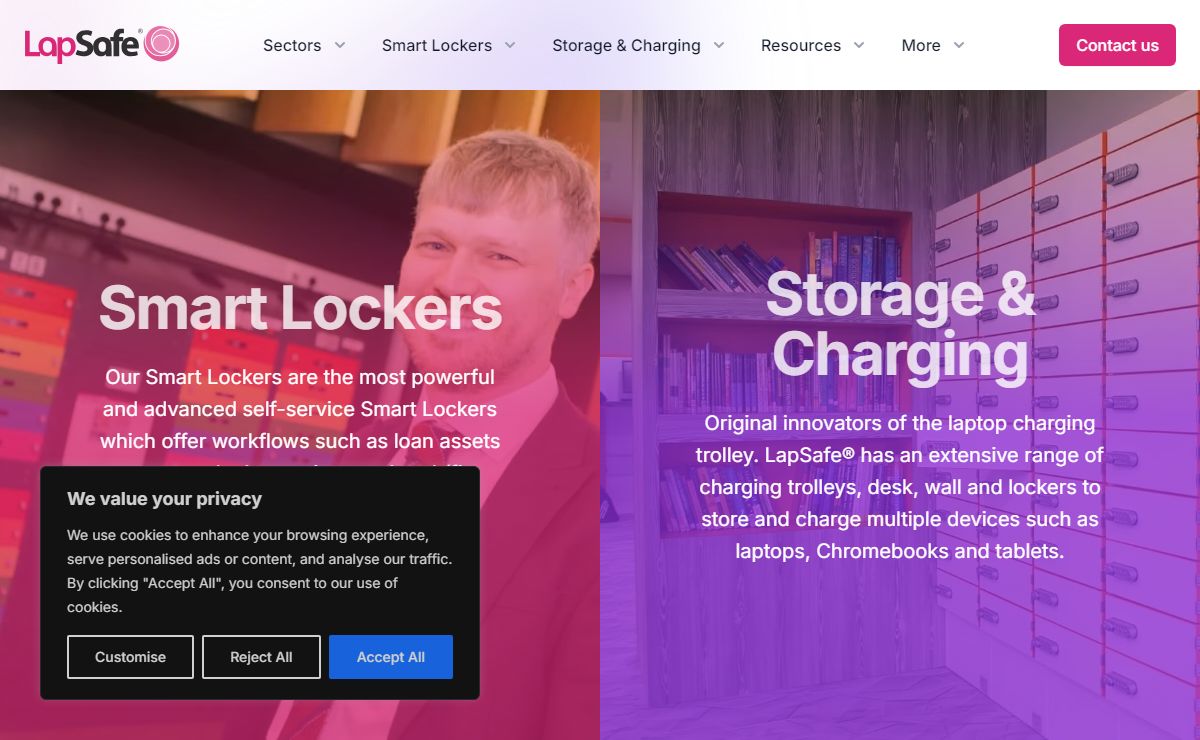
Task: Click the LapSafe logo
Action: point(102,45)
